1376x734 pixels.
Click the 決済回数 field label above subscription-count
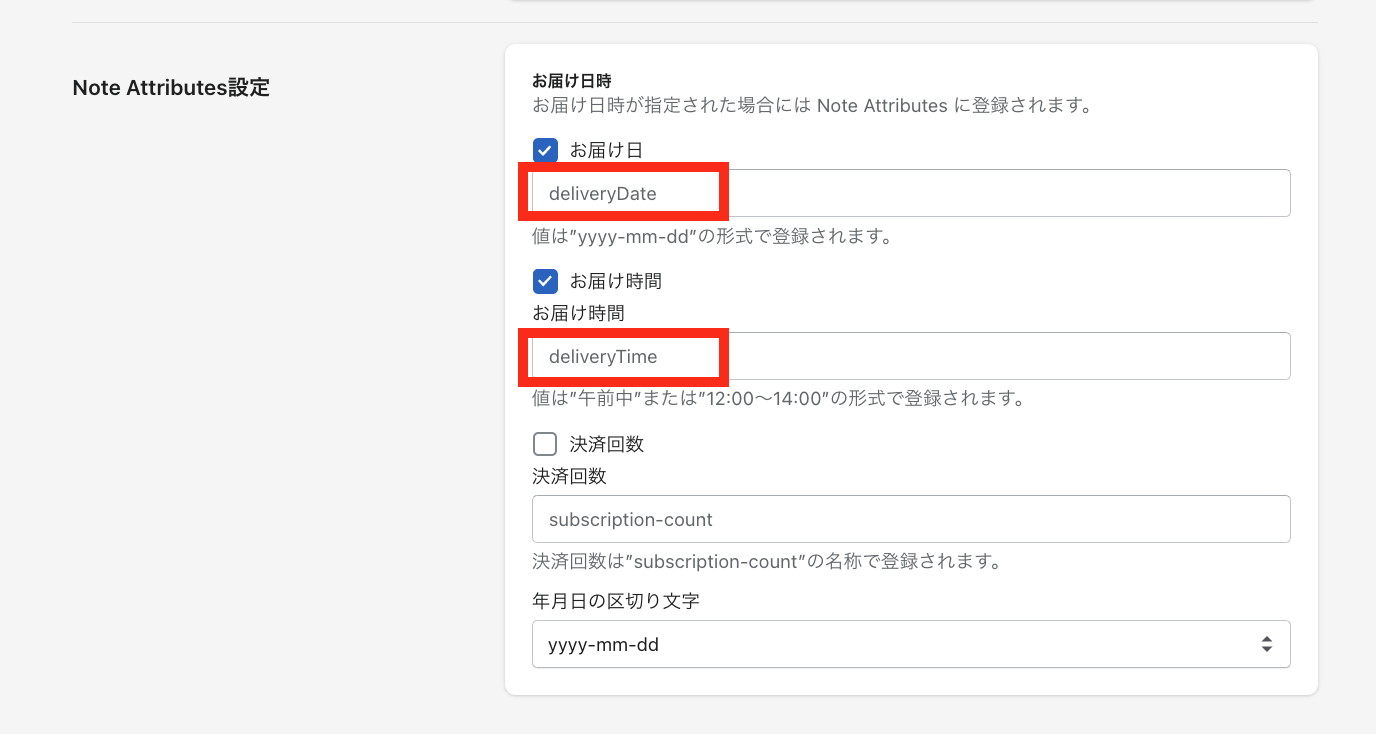pos(569,476)
